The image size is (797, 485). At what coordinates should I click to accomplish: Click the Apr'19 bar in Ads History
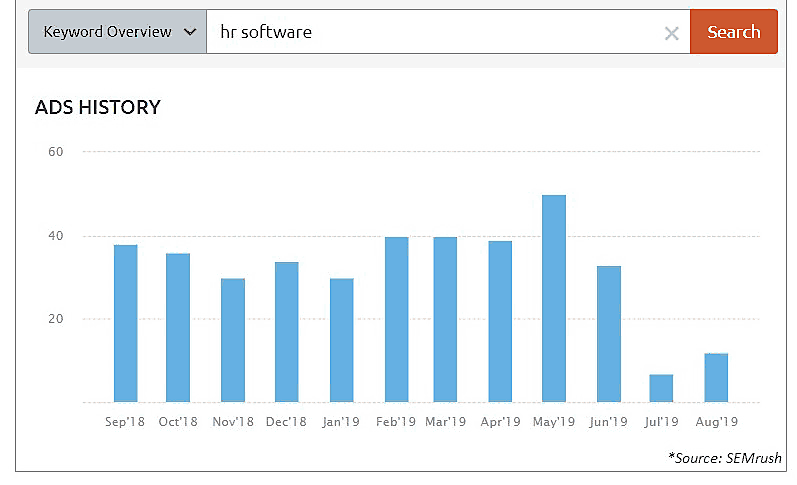(x=500, y=321)
